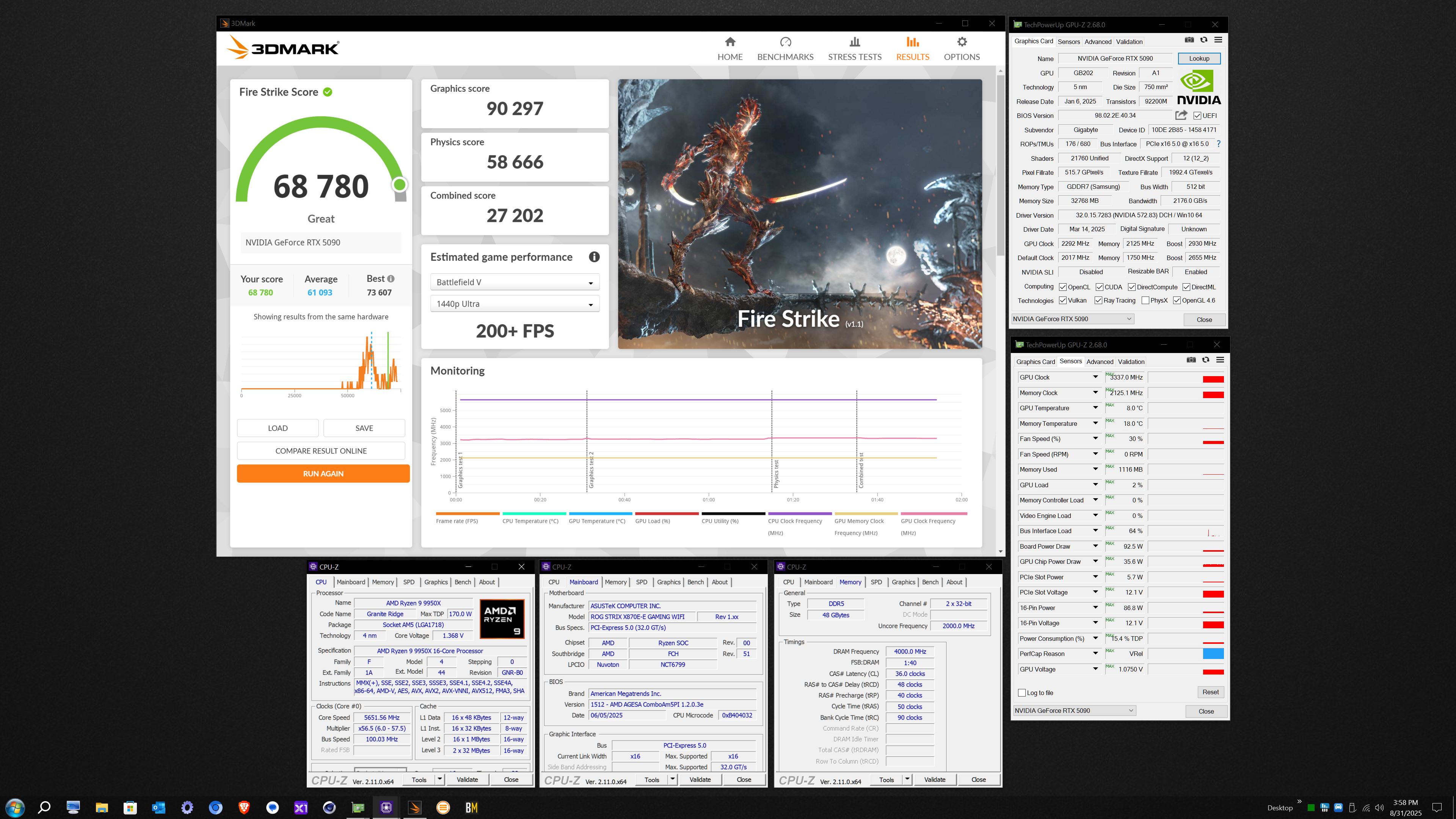This screenshot has width=1456, height=819.
Task: Open the Battlefield V game dropdown
Action: [515, 282]
